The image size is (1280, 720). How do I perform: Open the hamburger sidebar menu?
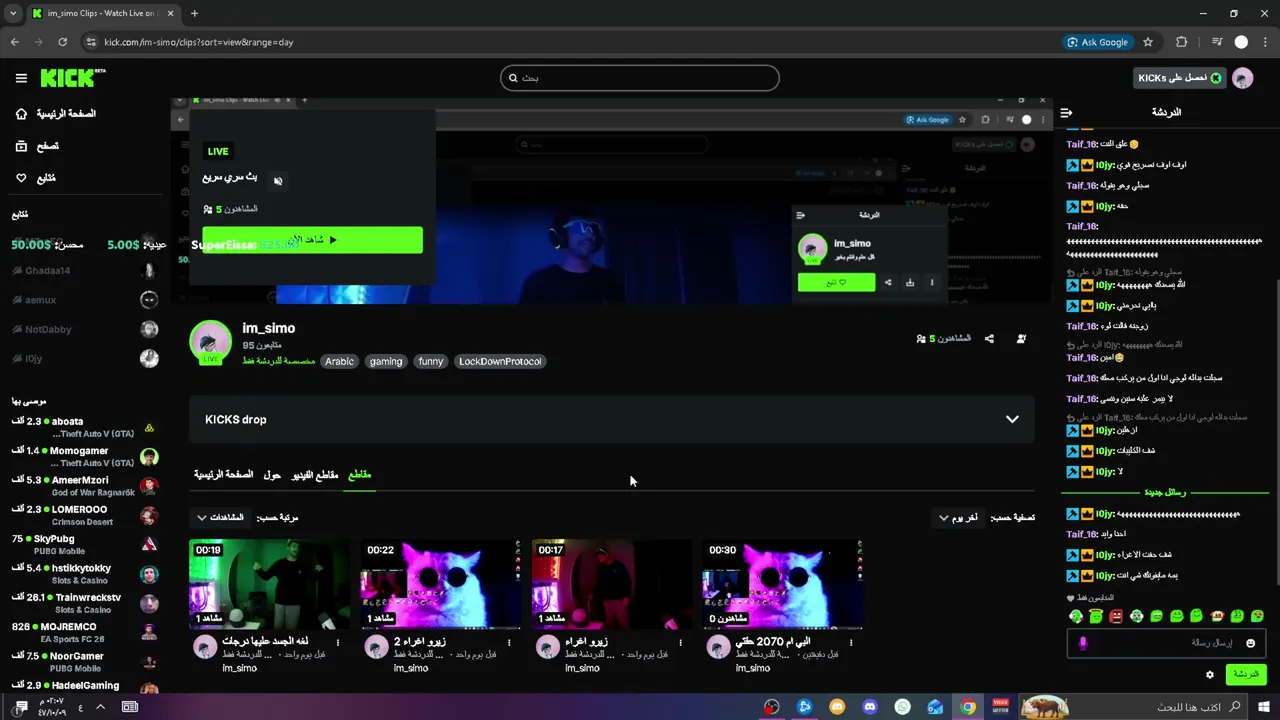point(21,78)
